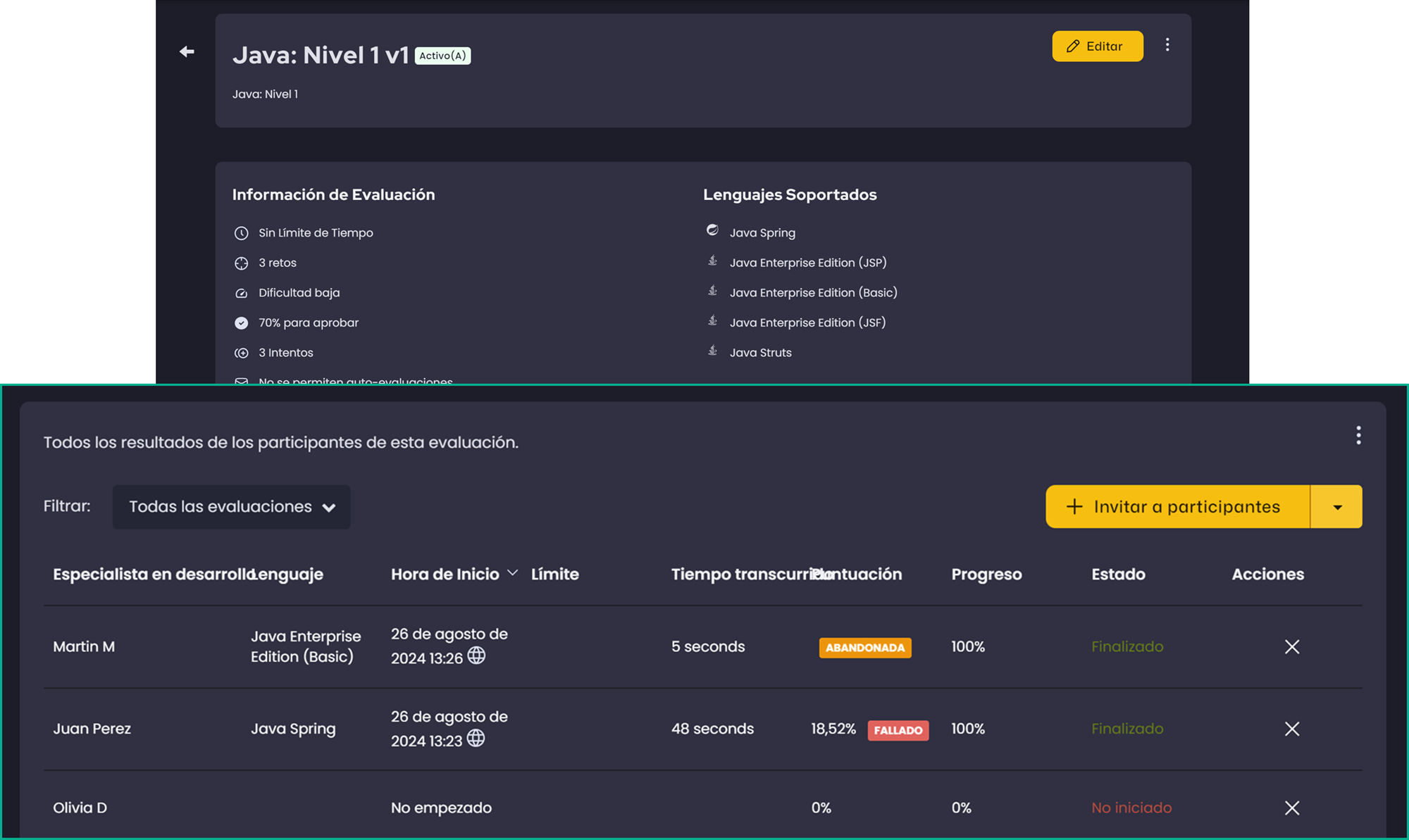Open the results panel three-dot menu
Screen dimensions: 1409x840
coord(1358,435)
